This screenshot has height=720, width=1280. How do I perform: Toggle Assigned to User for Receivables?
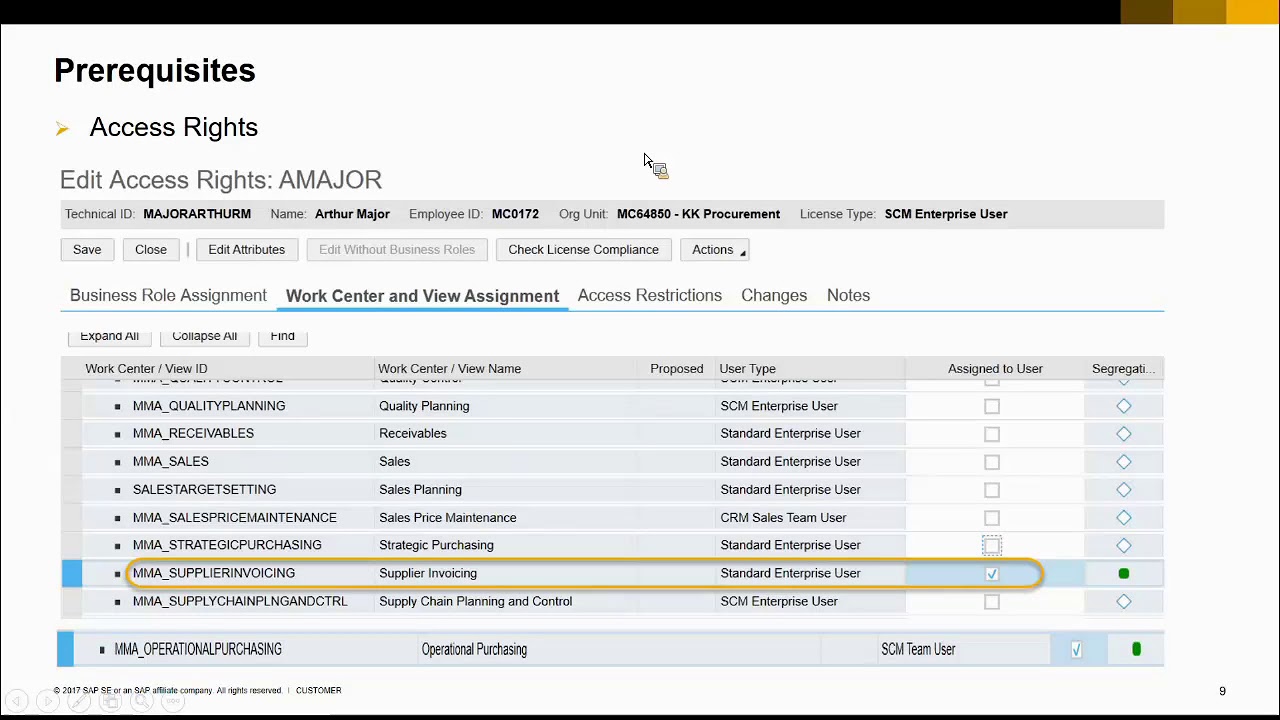[x=992, y=434]
